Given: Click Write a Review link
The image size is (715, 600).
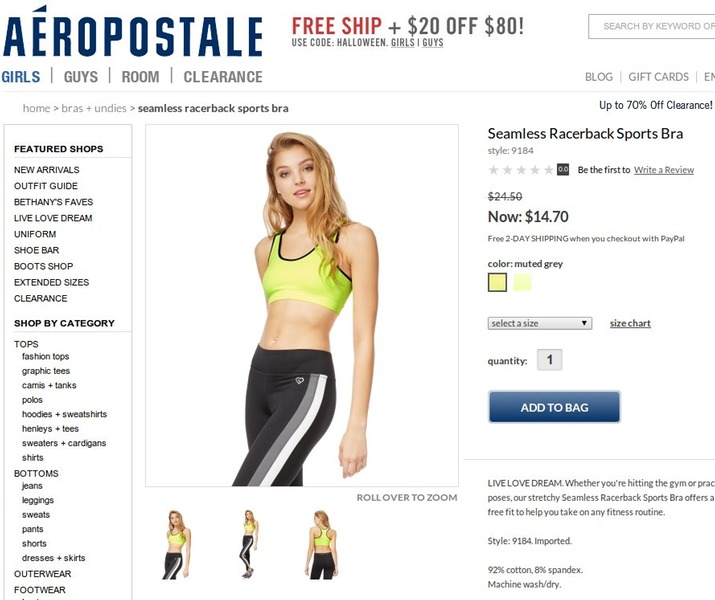Looking at the screenshot, I should [x=664, y=170].
